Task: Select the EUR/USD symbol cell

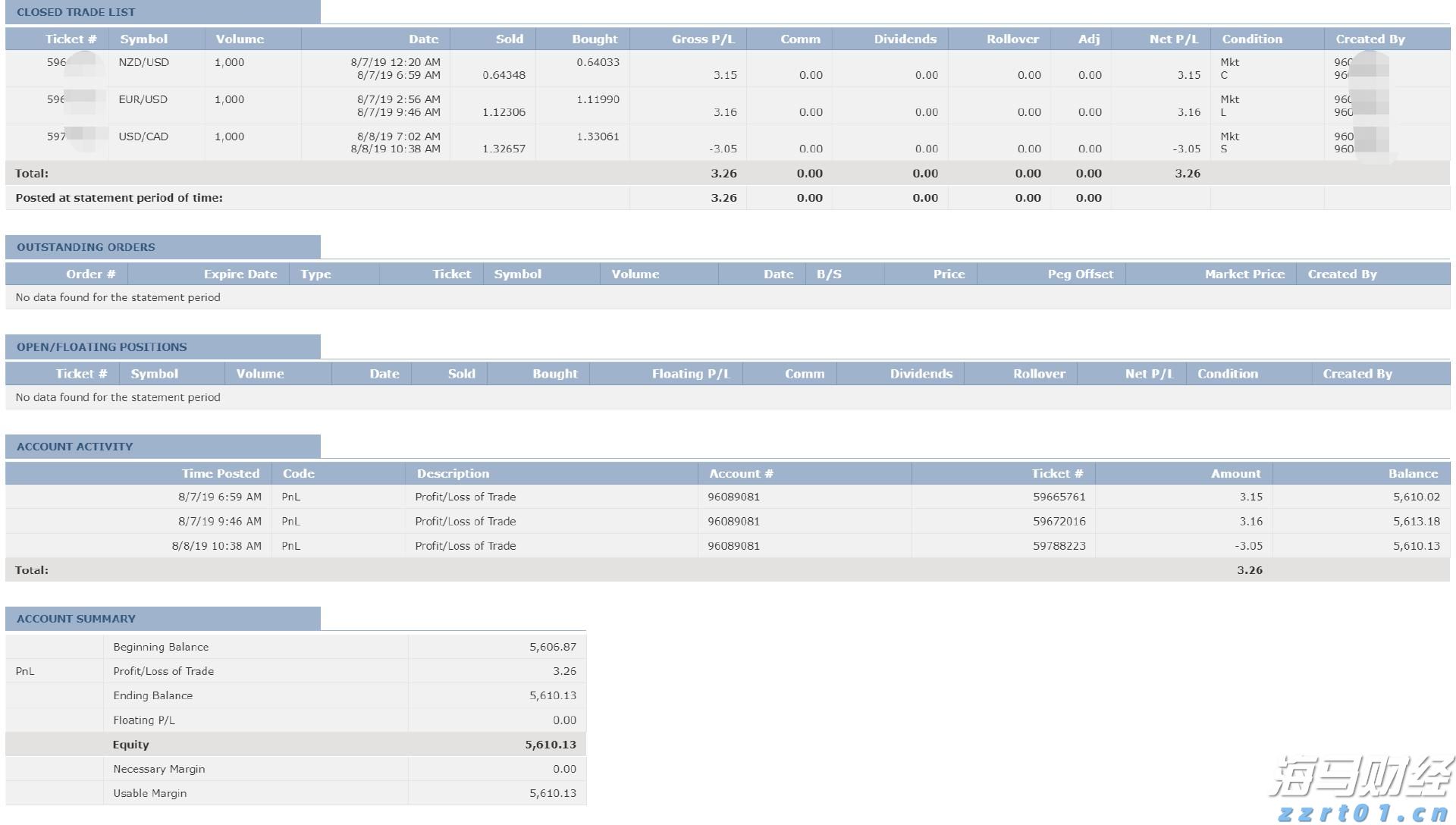Action: (143, 99)
